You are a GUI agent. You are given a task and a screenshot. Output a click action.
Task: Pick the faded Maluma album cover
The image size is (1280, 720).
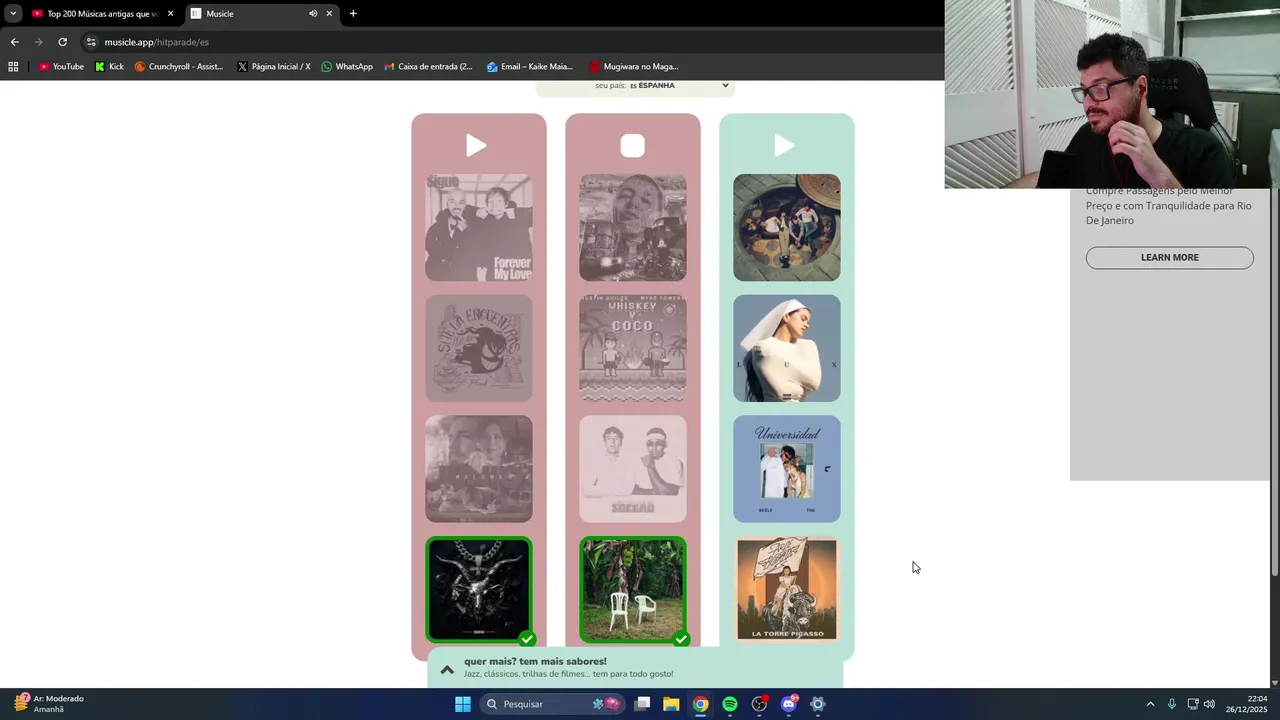coord(479,469)
